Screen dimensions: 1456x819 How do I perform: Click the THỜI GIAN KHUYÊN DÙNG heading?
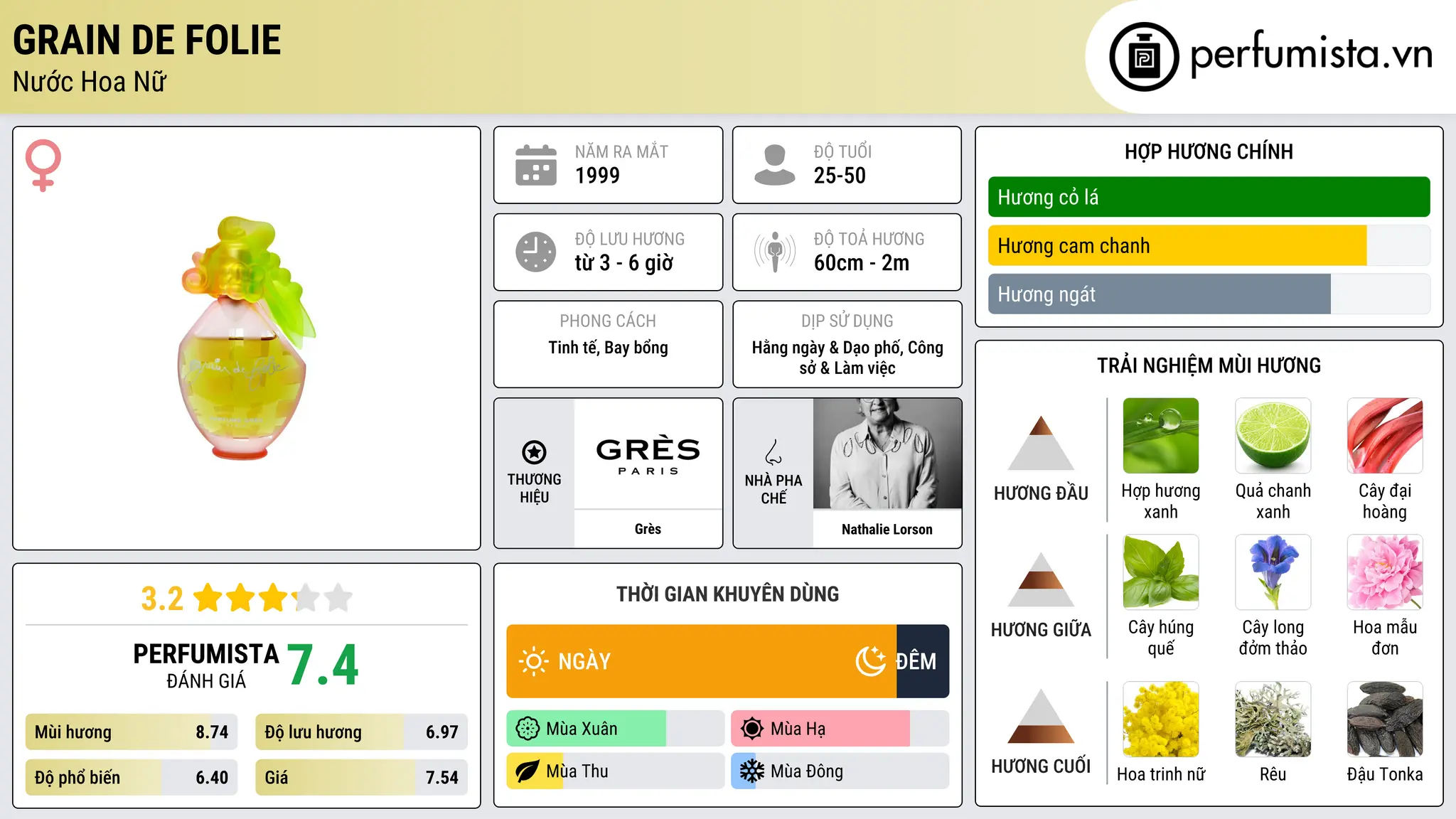pyautogui.click(x=727, y=594)
